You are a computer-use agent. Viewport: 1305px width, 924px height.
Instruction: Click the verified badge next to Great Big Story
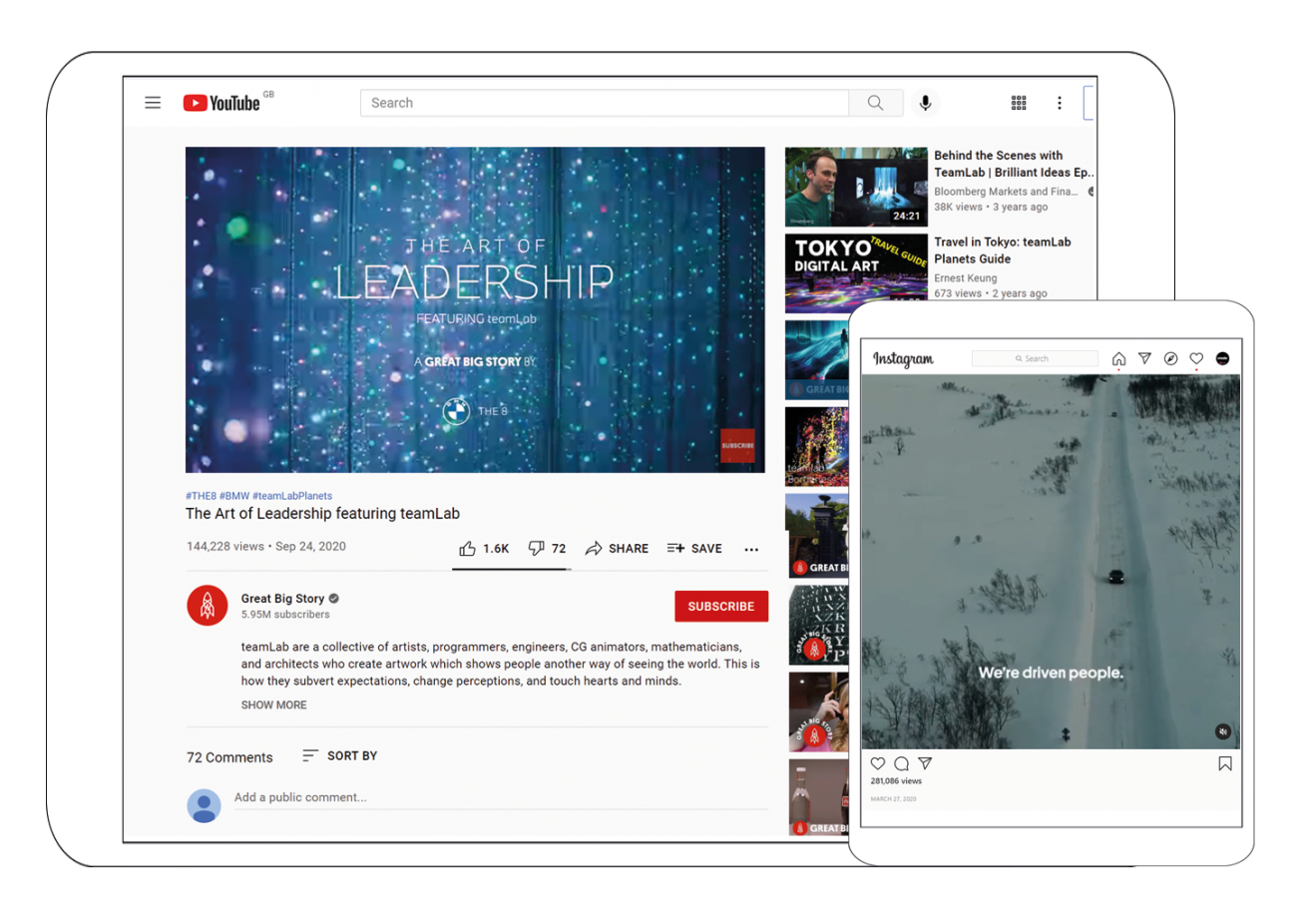pyautogui.click(x=334, y=599)
